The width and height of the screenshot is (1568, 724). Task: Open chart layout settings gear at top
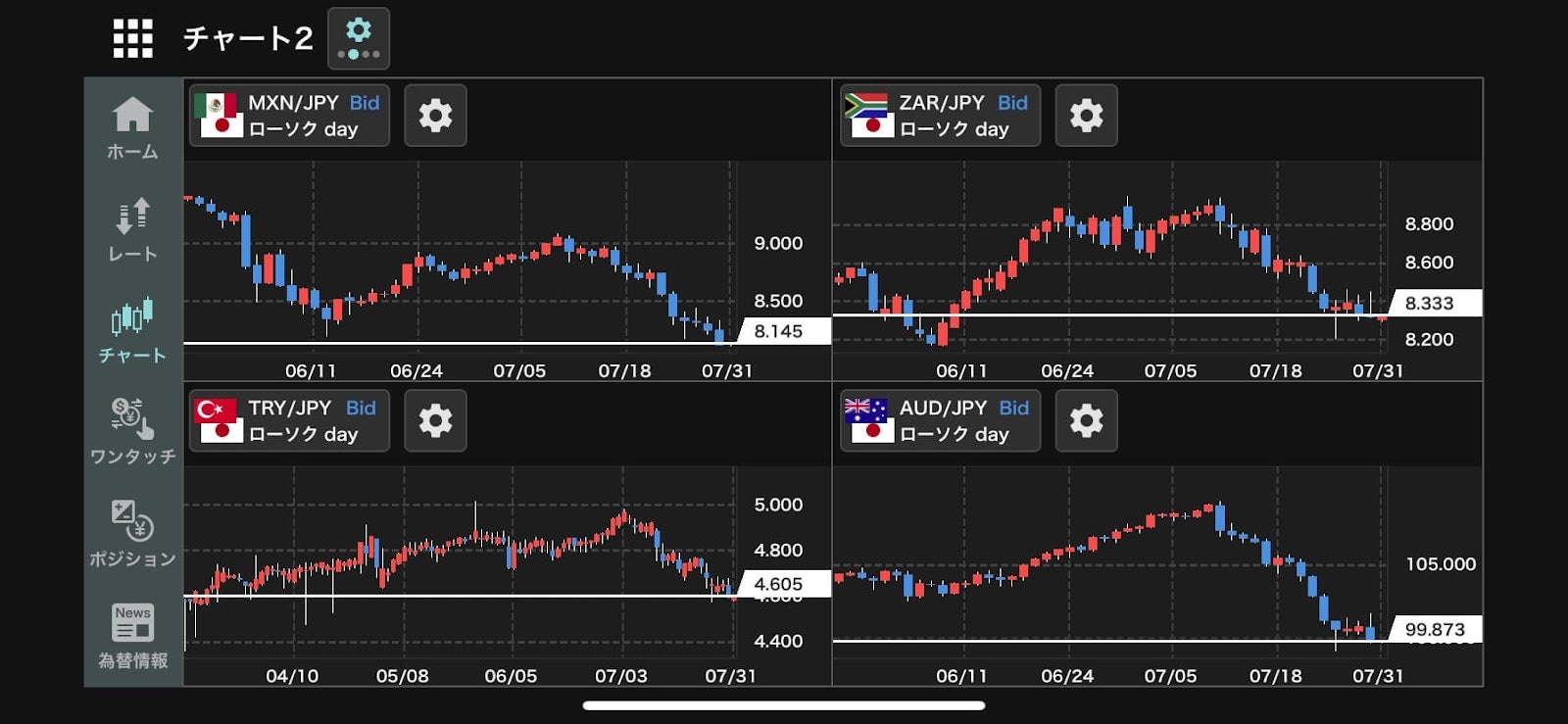(x=359, y=38)
